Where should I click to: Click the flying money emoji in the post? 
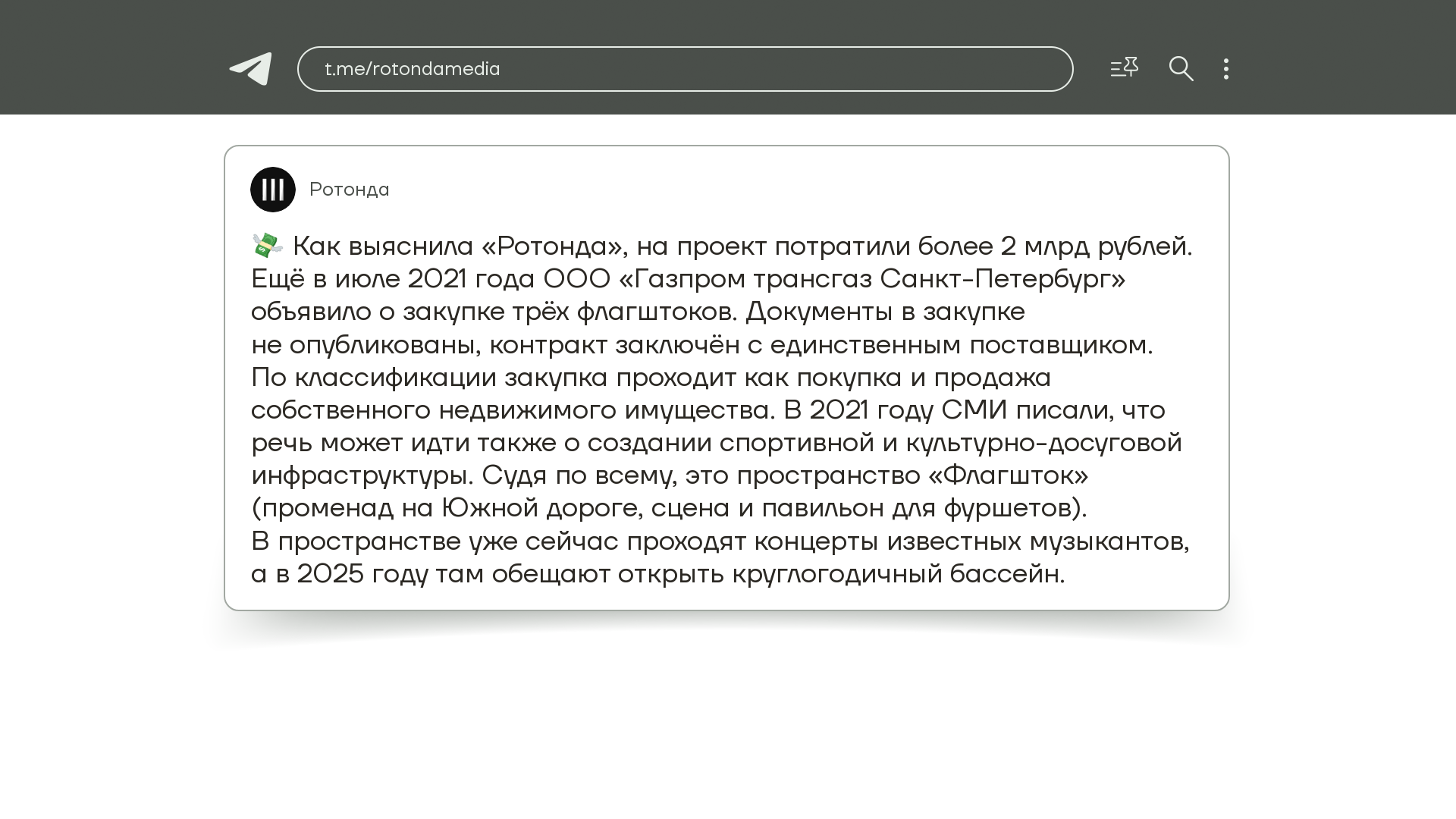click(x=267, y=246)
